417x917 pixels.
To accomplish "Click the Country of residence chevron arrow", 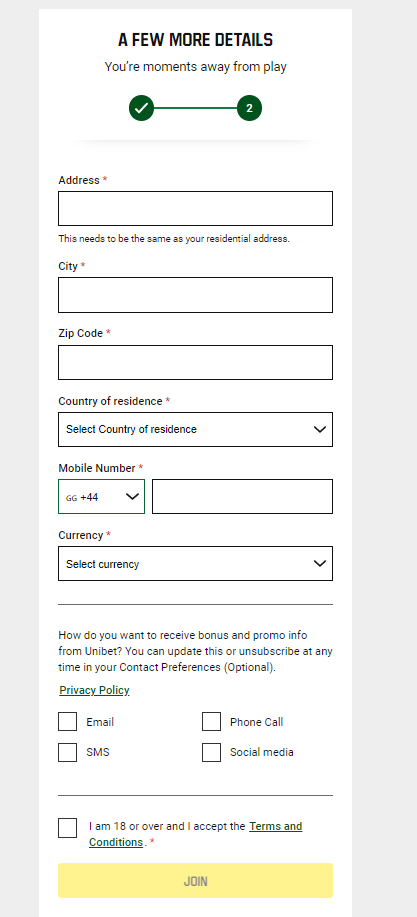I will (319, 429).
